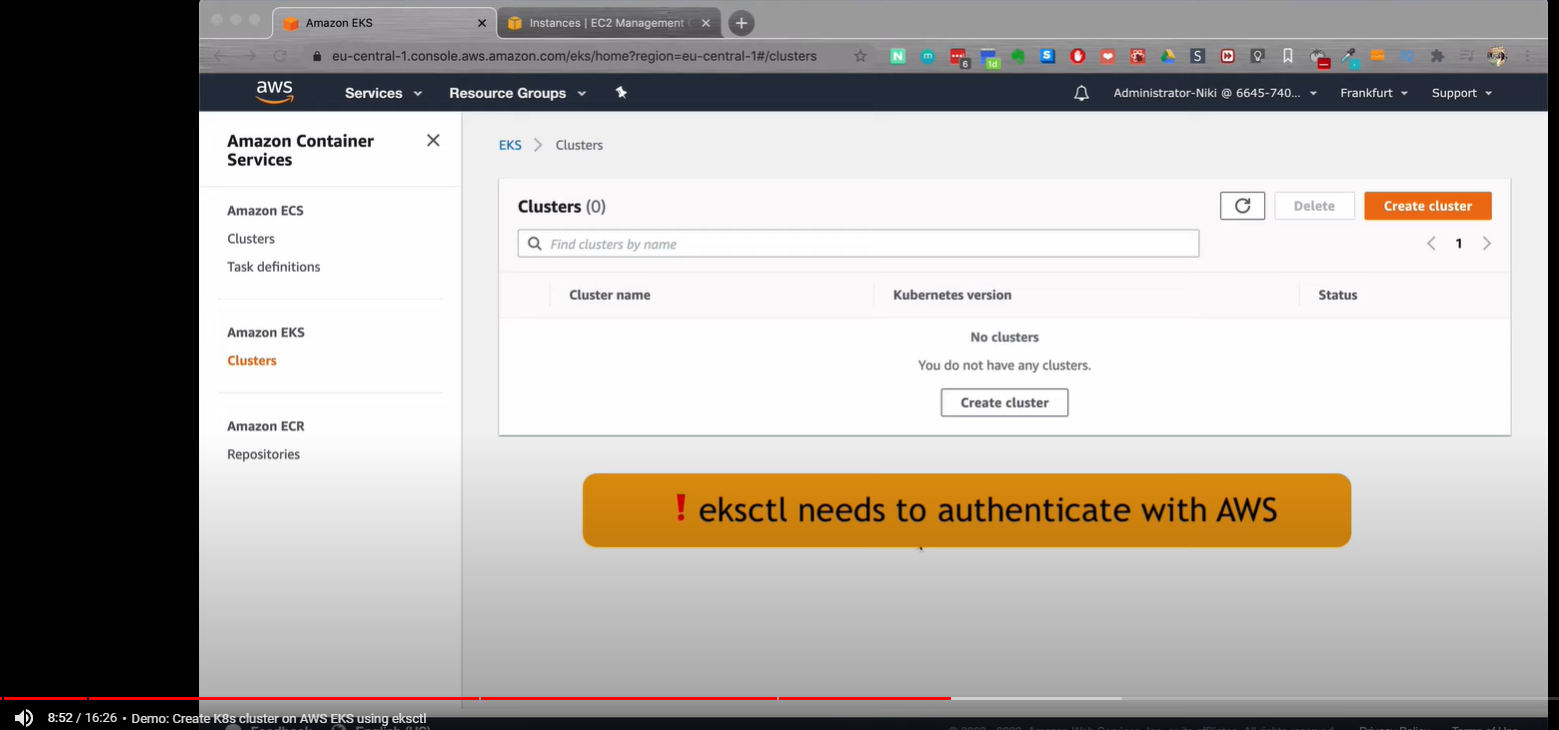Open a new browser tab

(x=741, y=23)
